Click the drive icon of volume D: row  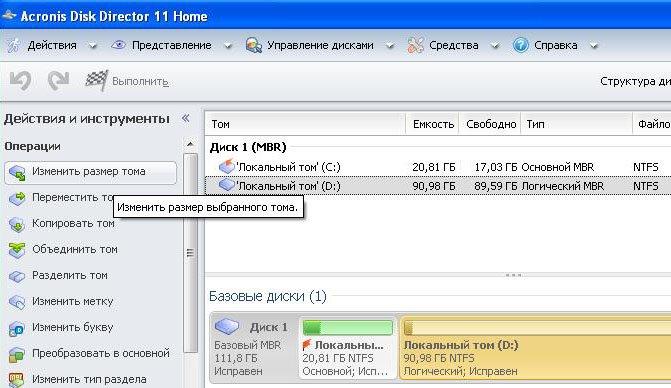tap(227, 185)
